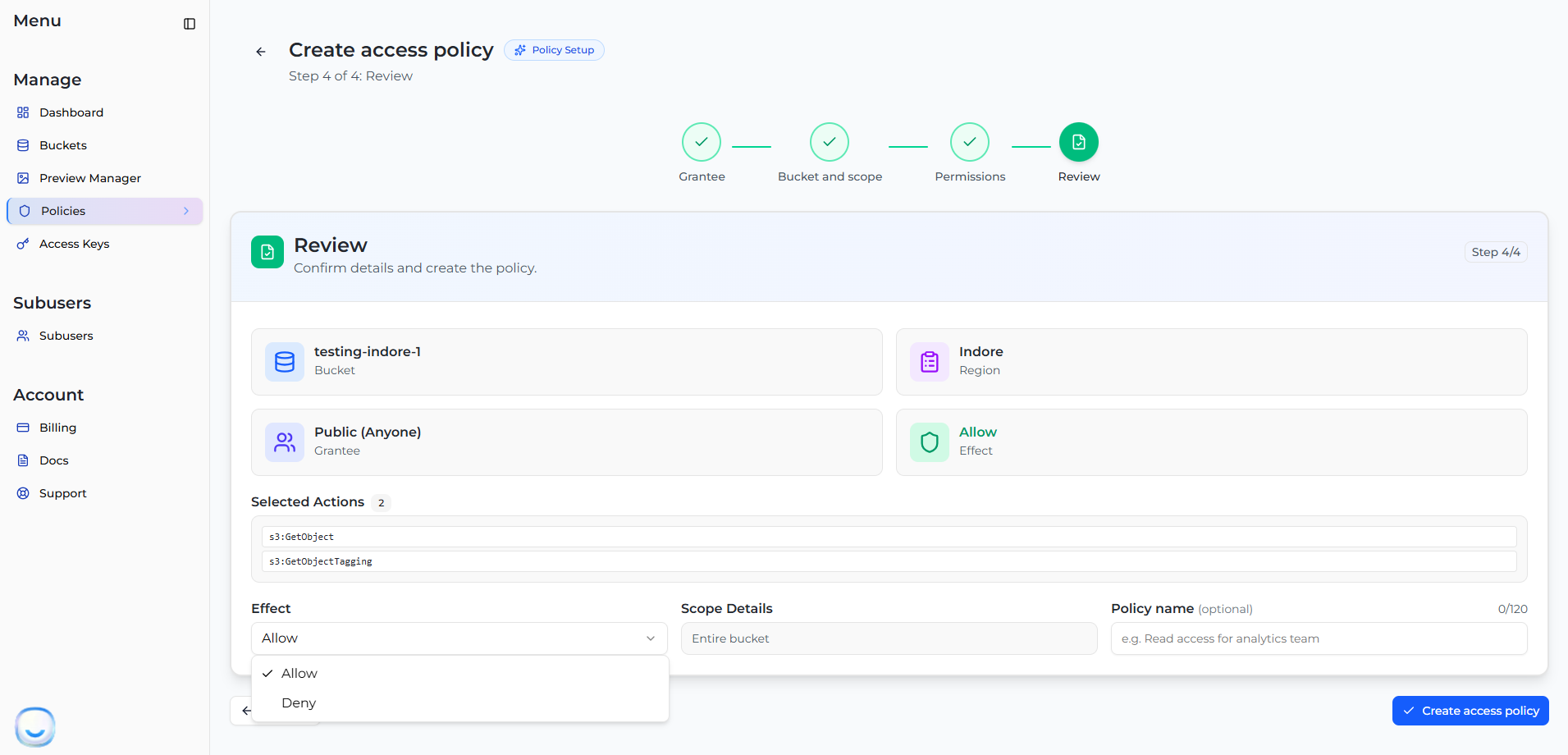Click the Billing card icon
Image resolution: width=1568 pixels, height=755 pixels.
pos(23,428)
